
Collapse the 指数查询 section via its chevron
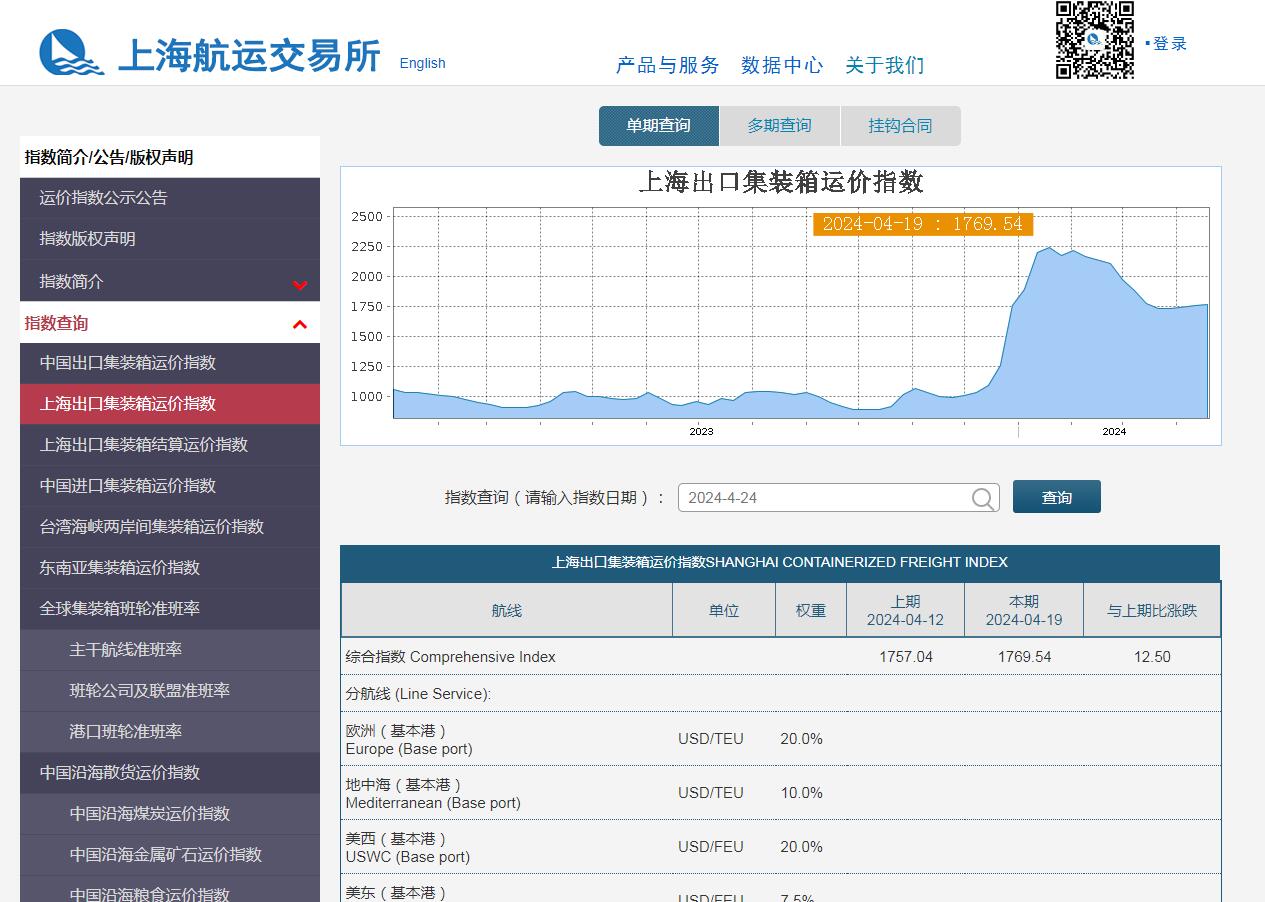click(299, 324)
